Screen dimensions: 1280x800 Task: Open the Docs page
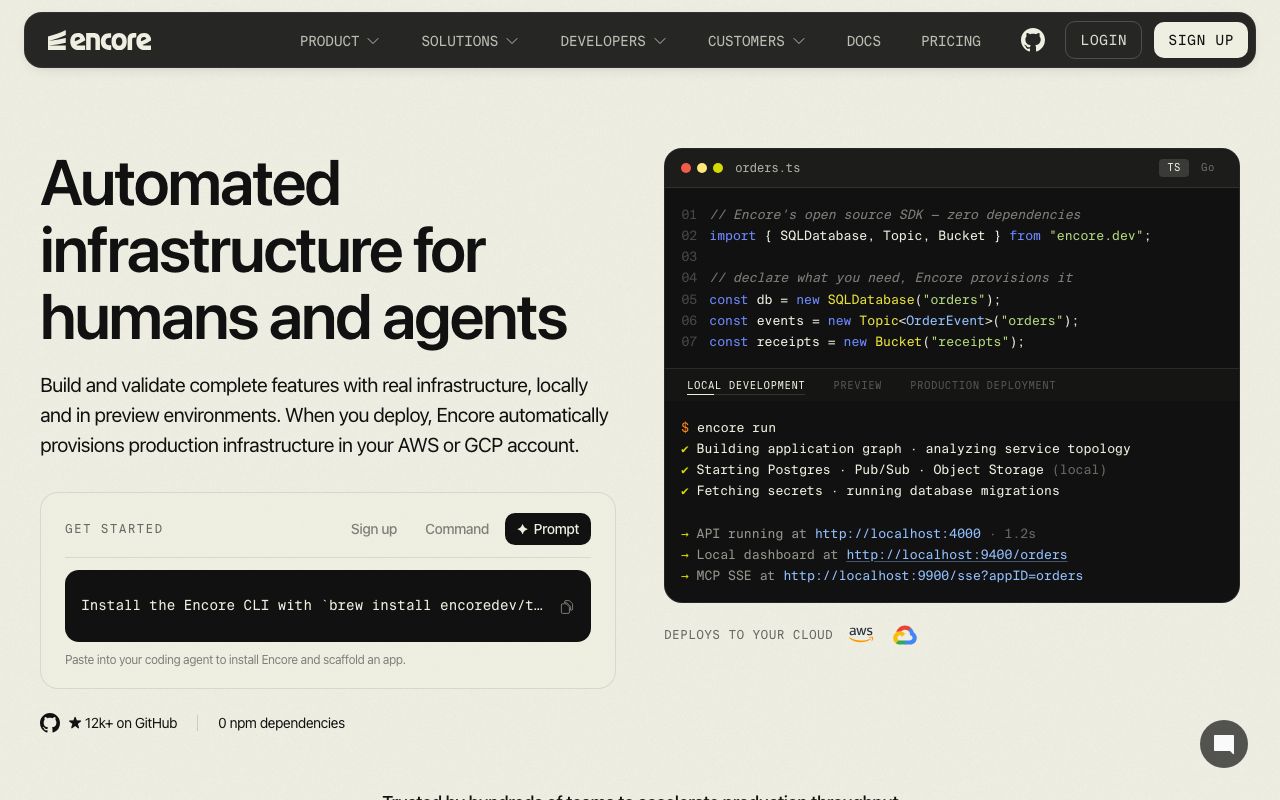864,41
